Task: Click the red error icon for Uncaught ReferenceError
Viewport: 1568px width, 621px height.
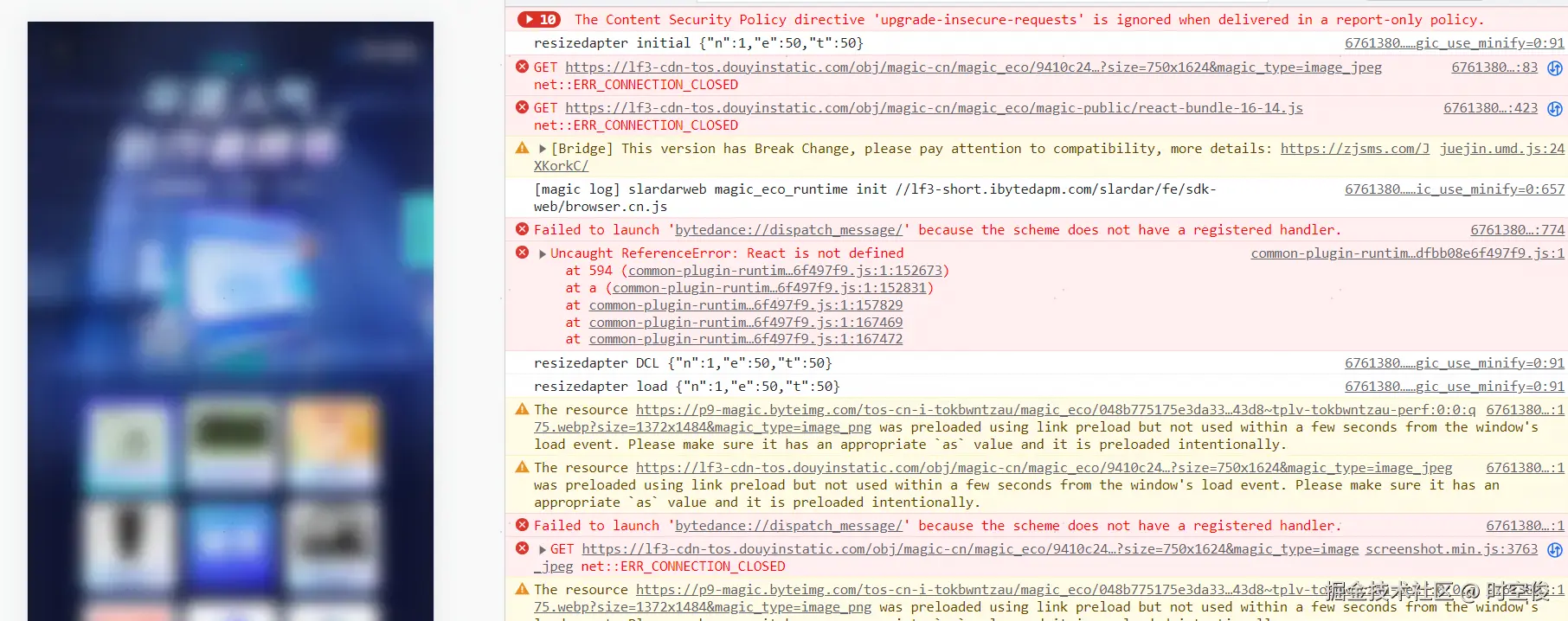Action: pos(522,253)
